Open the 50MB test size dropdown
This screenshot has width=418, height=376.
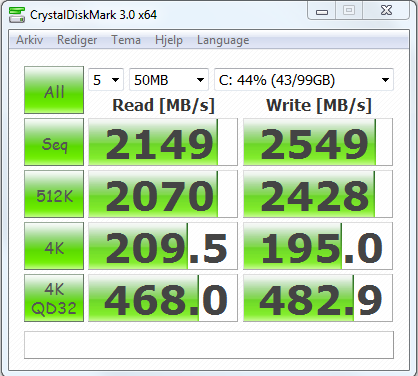pos(169,80)
